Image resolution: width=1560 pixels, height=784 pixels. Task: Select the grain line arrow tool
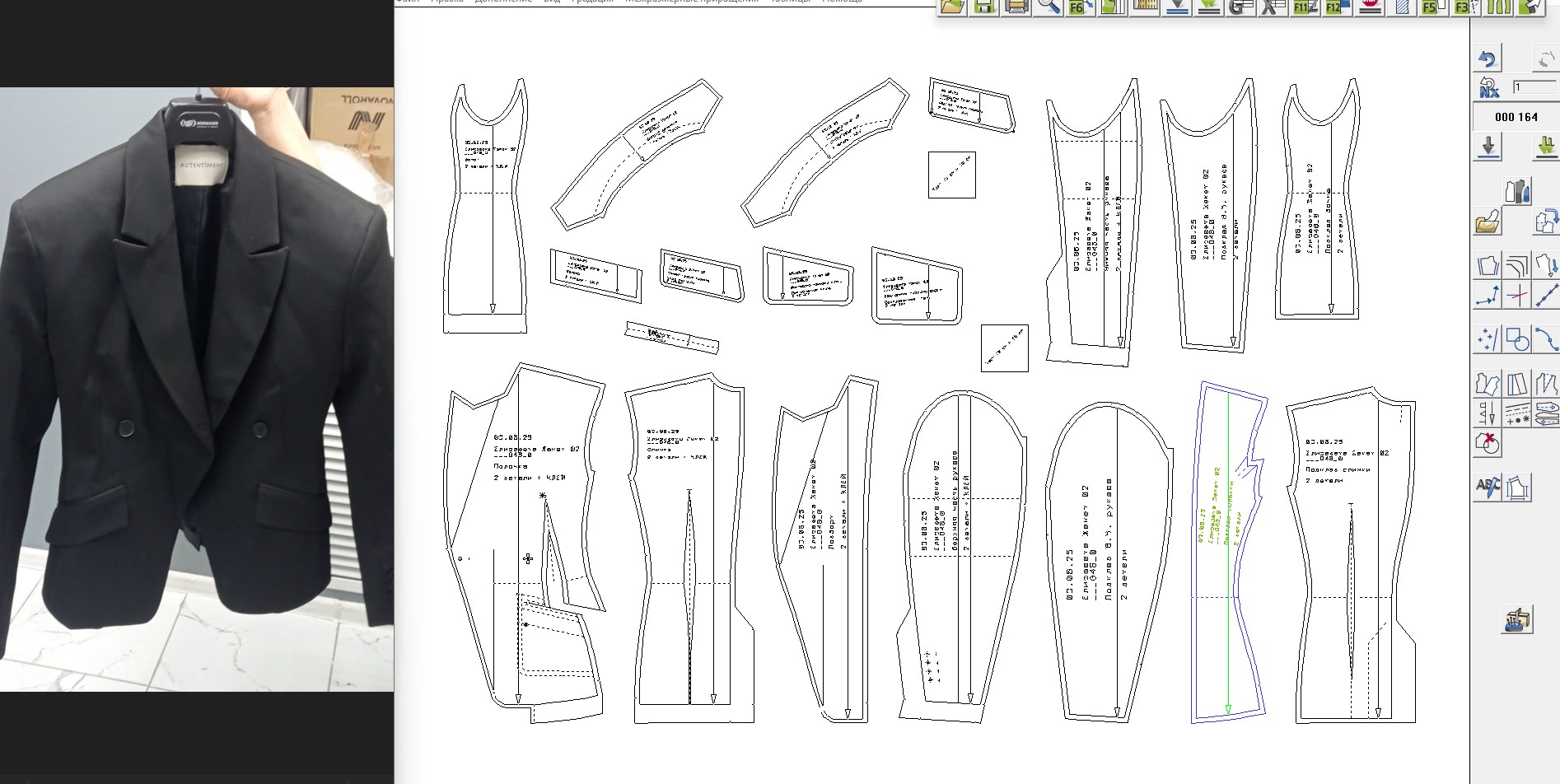pyautogui.click(x=1488, y=413)
